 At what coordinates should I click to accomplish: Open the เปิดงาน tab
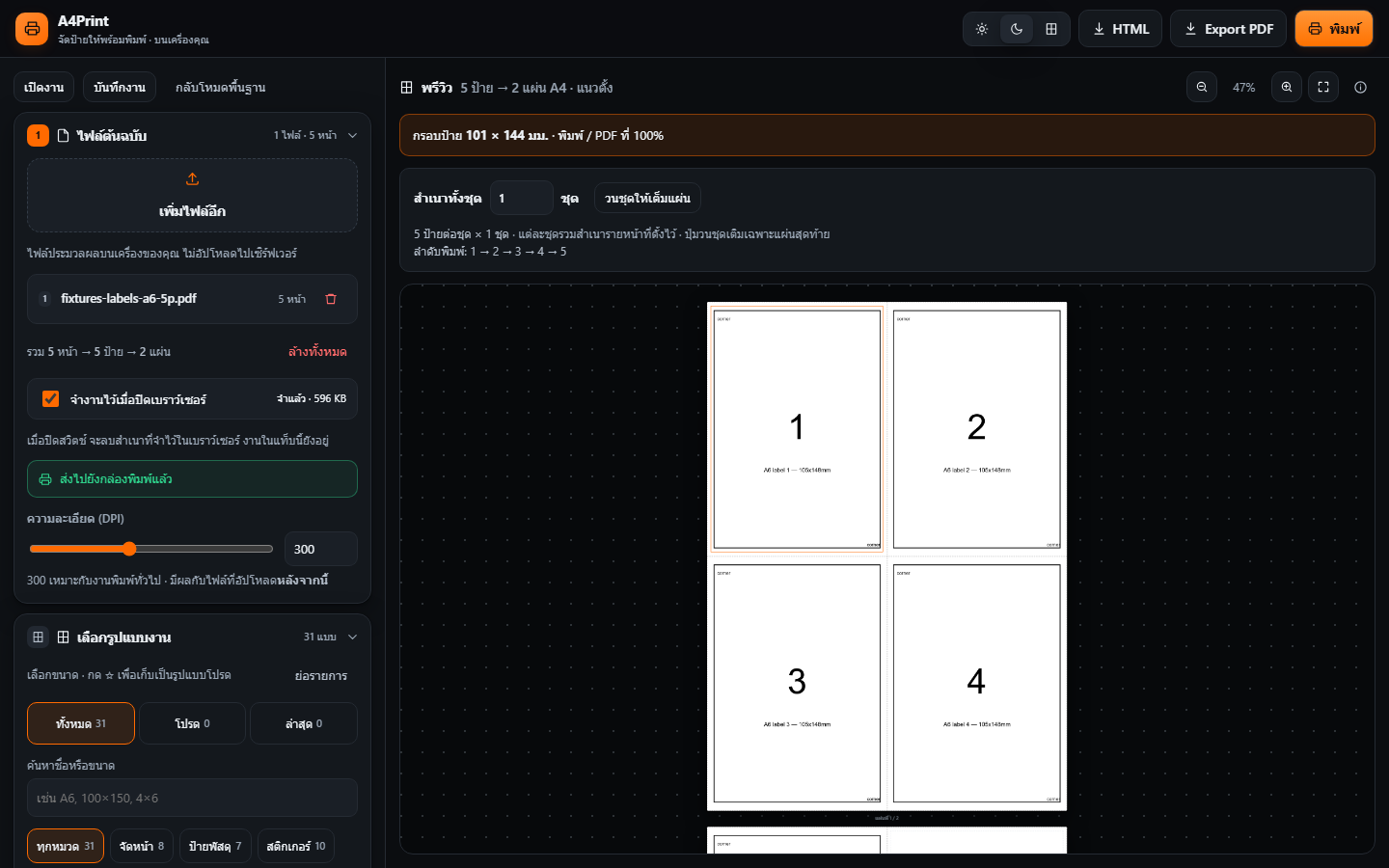[x=44, y=87]
